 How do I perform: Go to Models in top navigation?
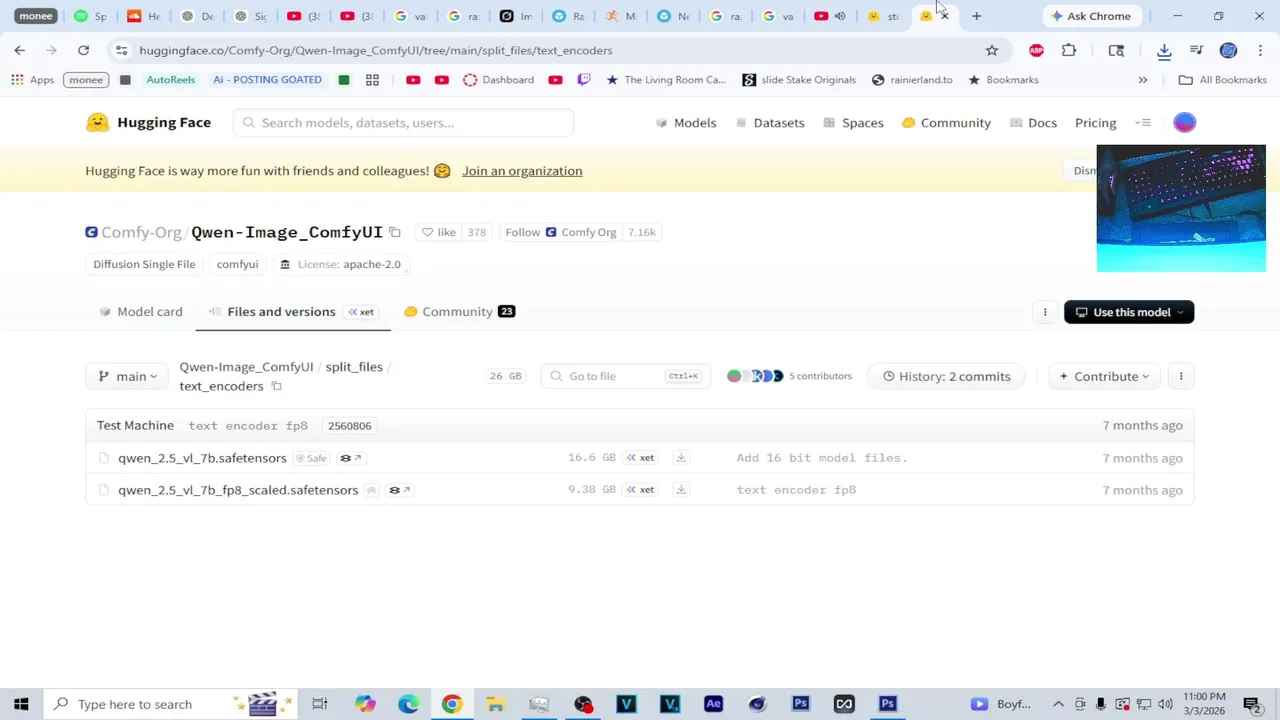686,122
